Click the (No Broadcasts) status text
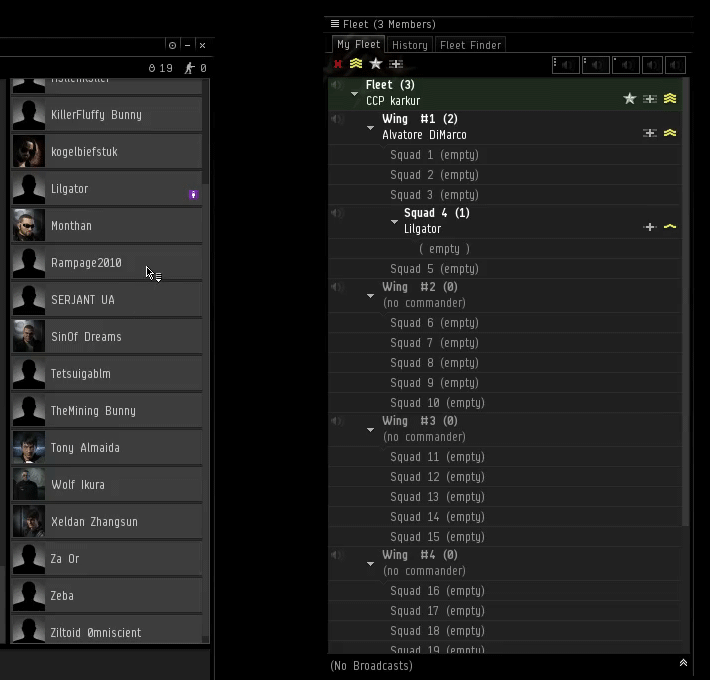The image size is (710, 680). [x=371, y=666]
